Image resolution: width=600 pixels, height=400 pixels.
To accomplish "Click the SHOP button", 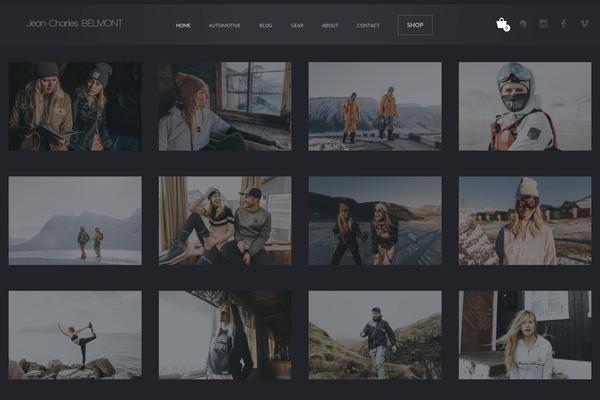I will (x=415, y=25).
